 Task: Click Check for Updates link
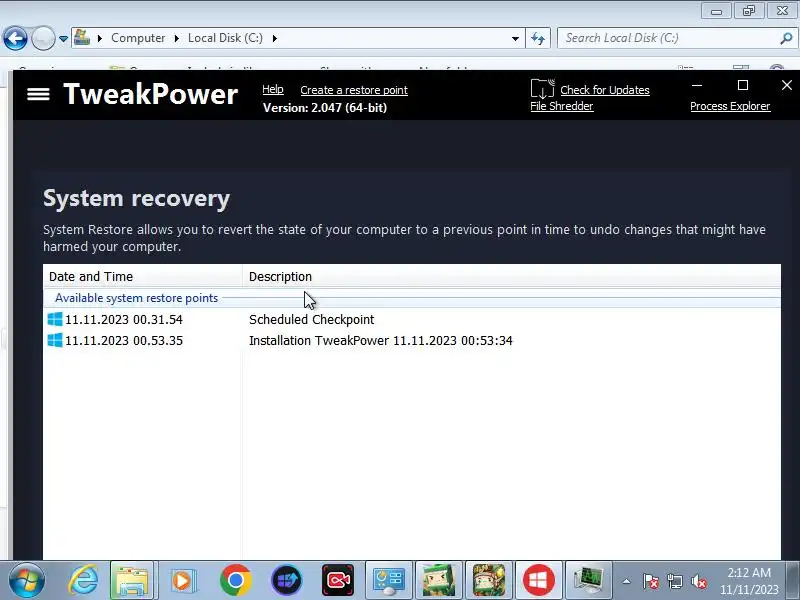pos(605,90)
